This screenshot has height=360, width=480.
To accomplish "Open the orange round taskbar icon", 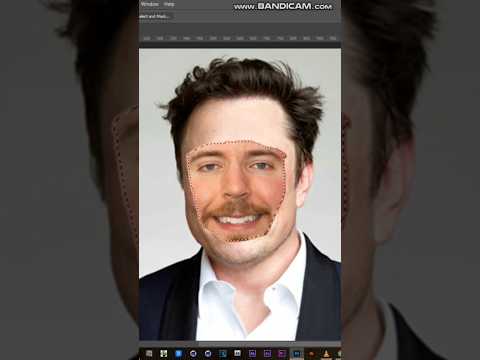I will click(x=311, y=354).
